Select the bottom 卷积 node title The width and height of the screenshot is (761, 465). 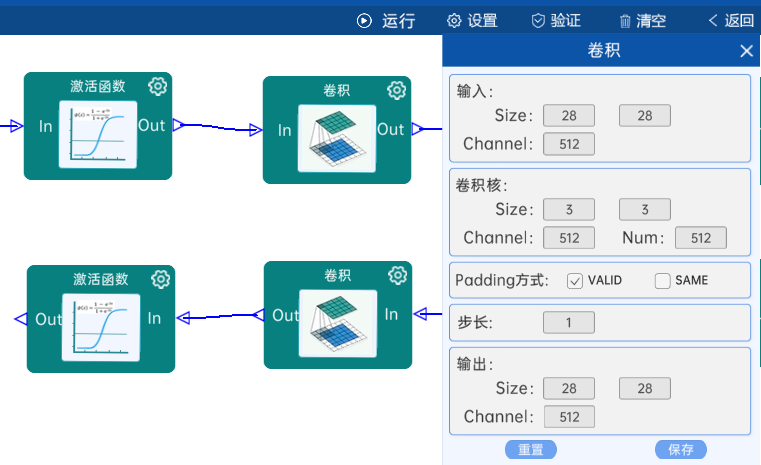pos(337,275)
